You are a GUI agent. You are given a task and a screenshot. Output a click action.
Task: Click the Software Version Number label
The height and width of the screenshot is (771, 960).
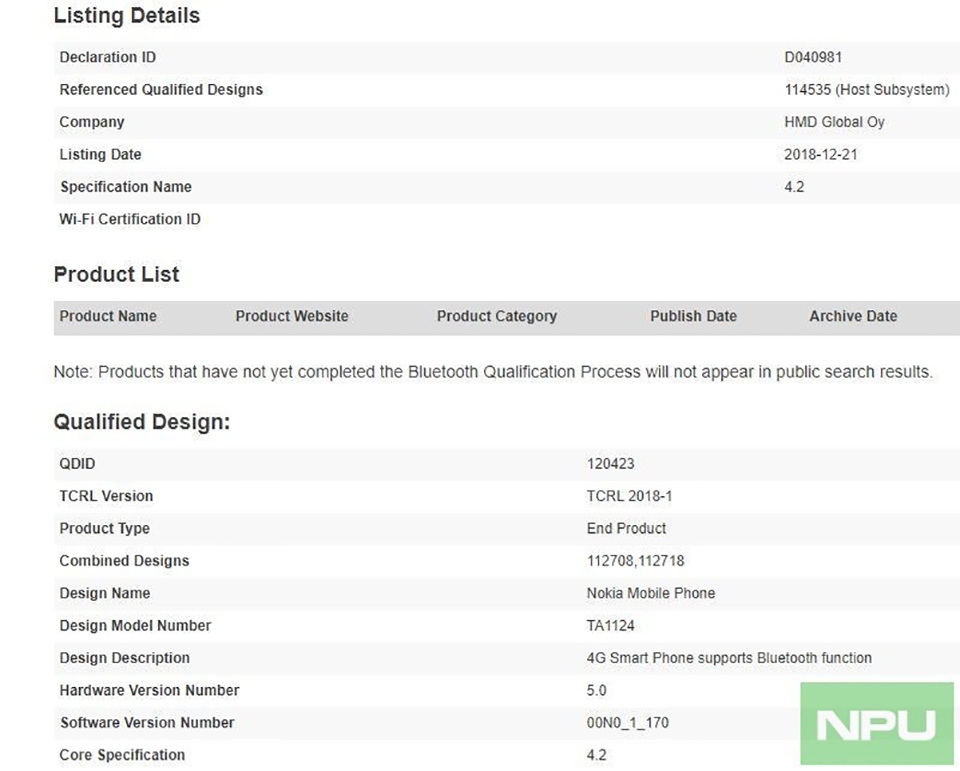pos(147,723)
